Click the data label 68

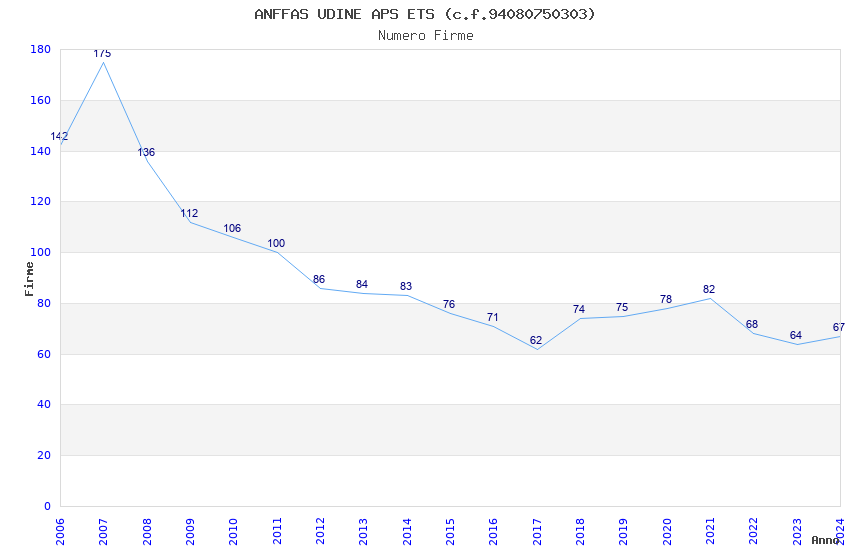click(752, 325)
